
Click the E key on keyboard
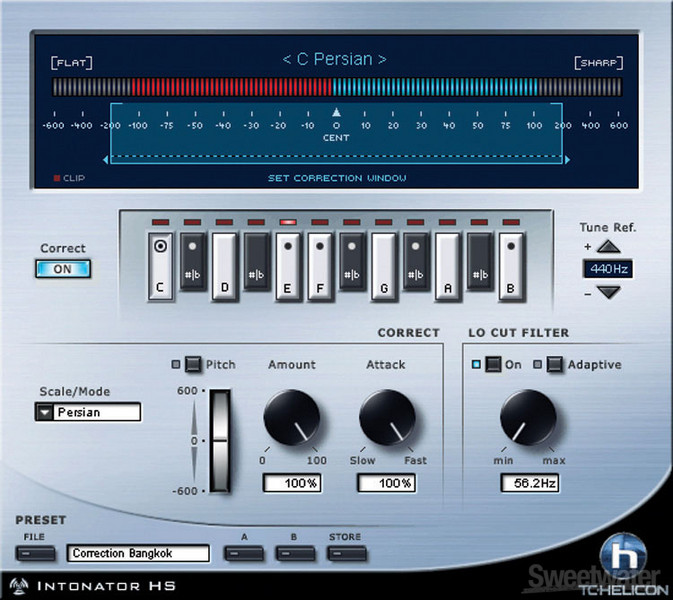tap(288, 264)
